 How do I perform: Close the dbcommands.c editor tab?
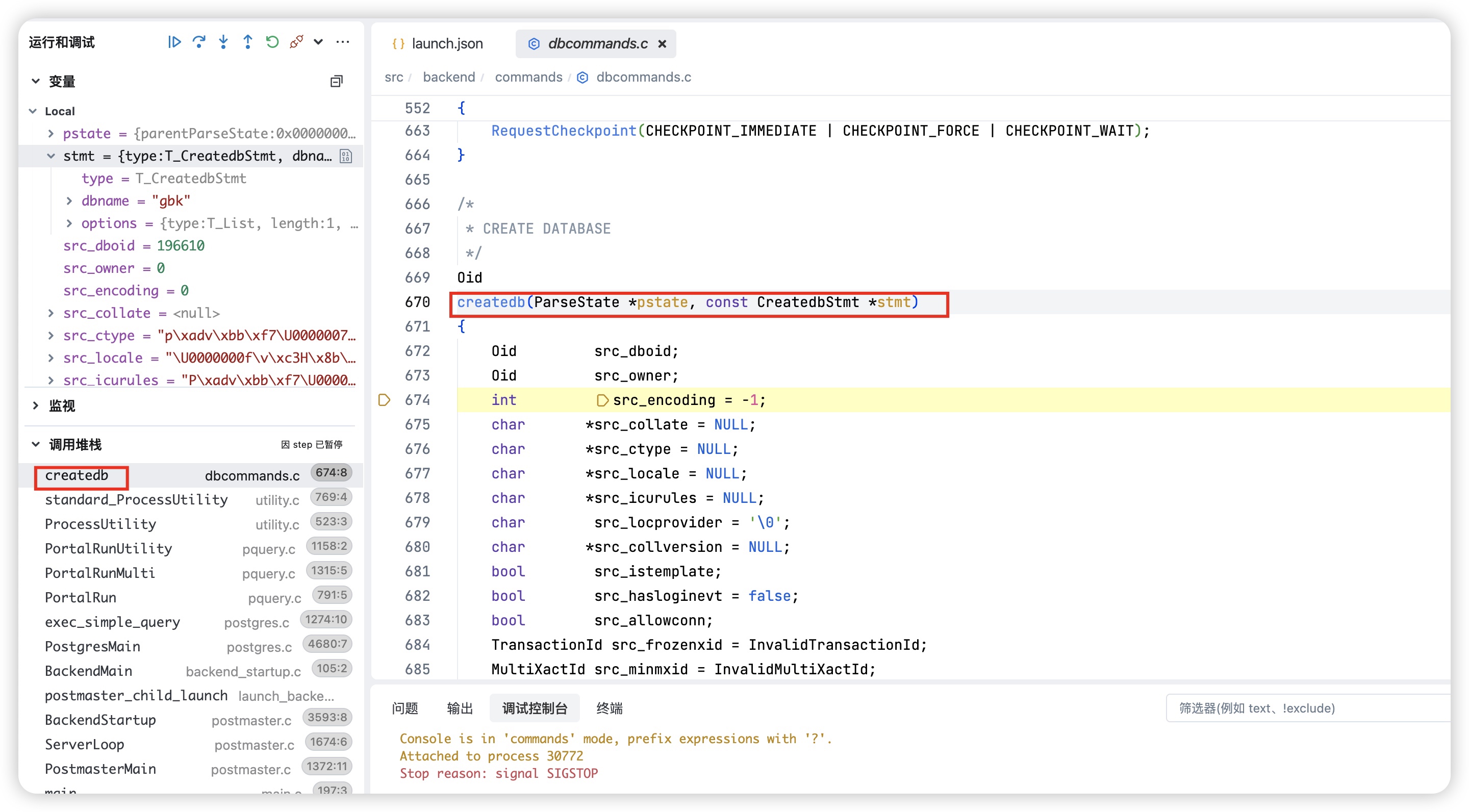[662, 43]
